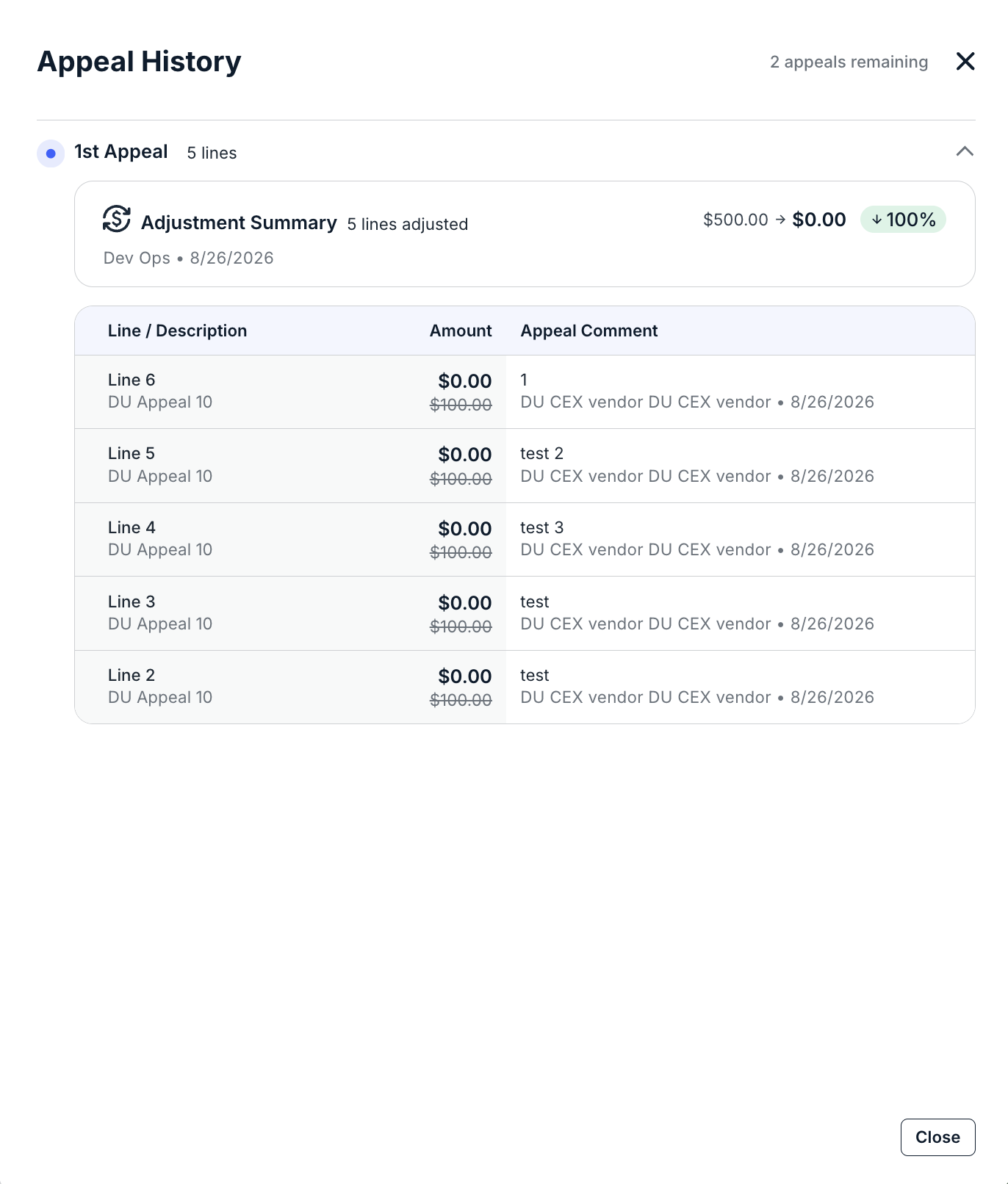This screenshot has width=1008, height=1184.
Task: Click the '2 appeals remaining' label
Action: point(849,62)
